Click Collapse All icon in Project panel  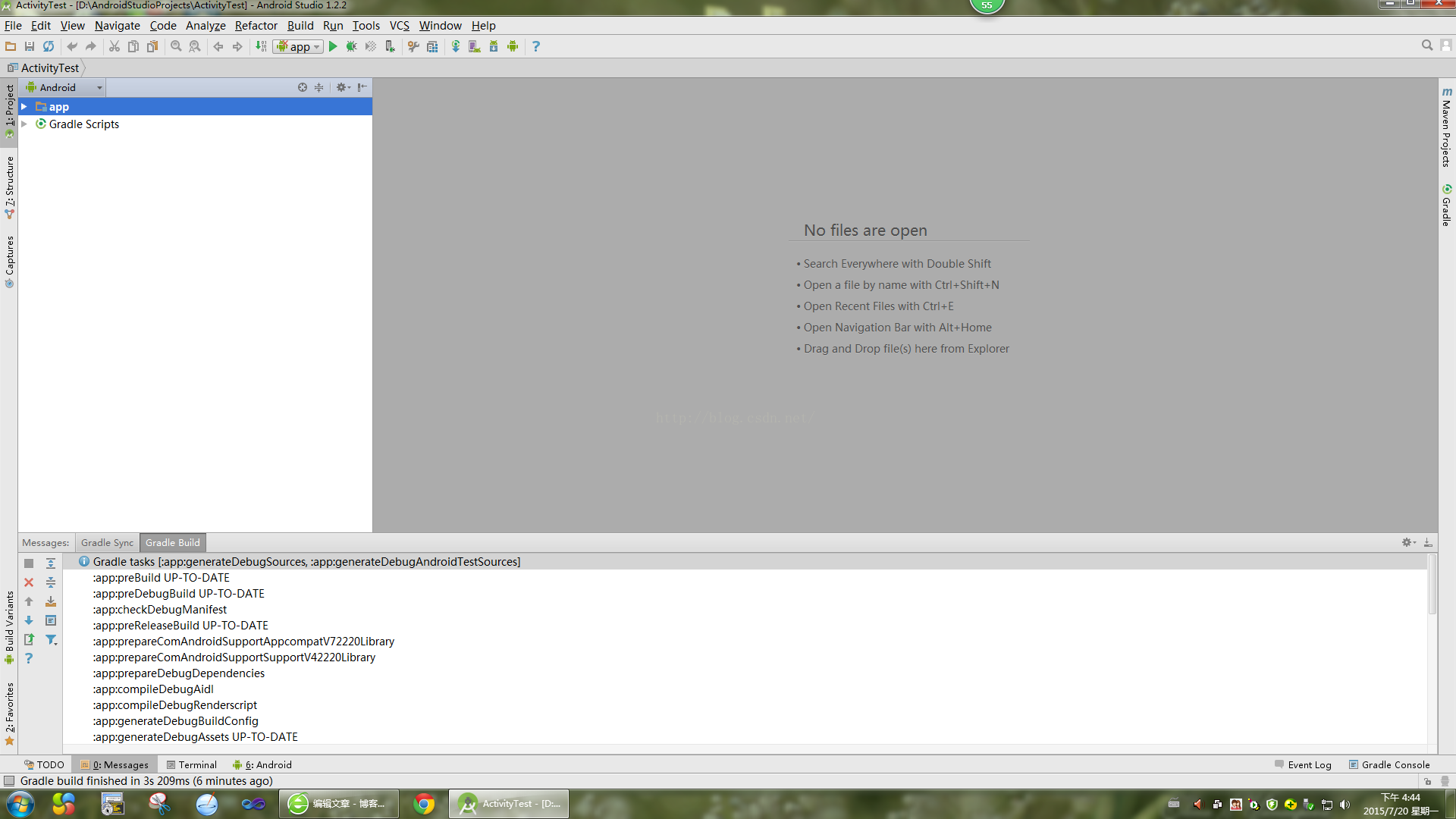[x=319, y=87]
